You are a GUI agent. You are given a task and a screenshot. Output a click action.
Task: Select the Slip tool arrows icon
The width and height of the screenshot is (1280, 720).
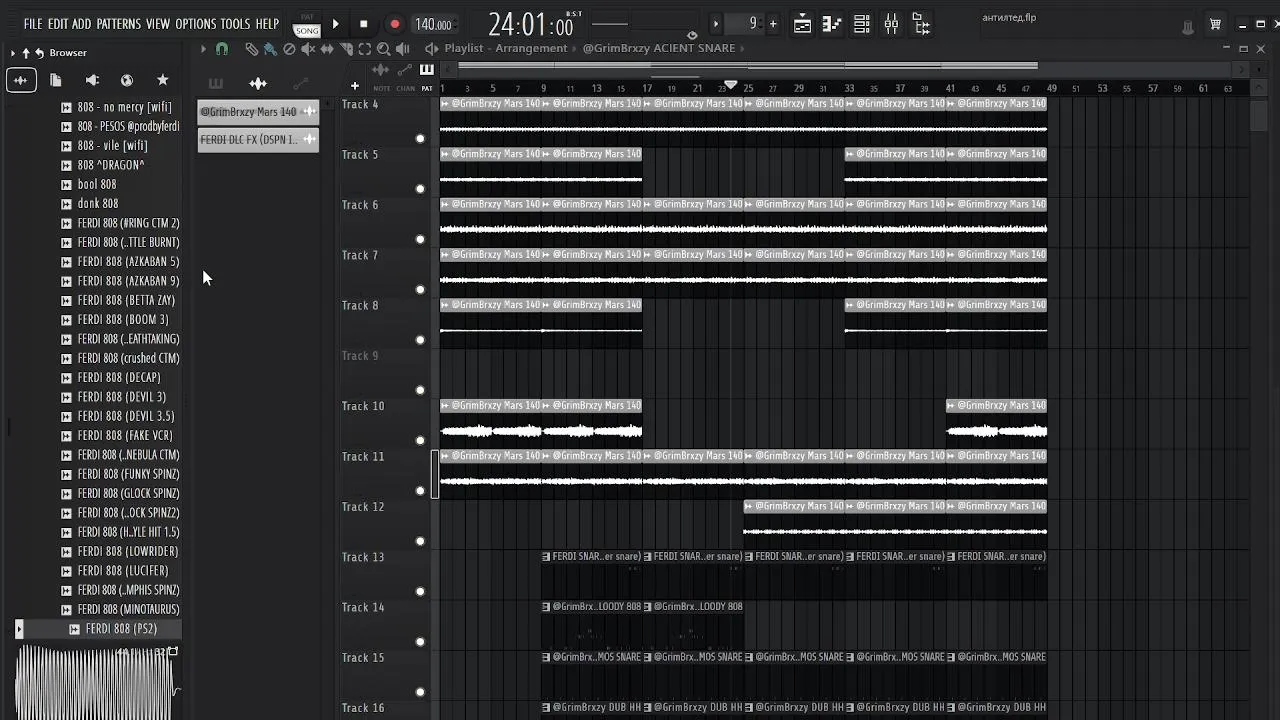327,48
